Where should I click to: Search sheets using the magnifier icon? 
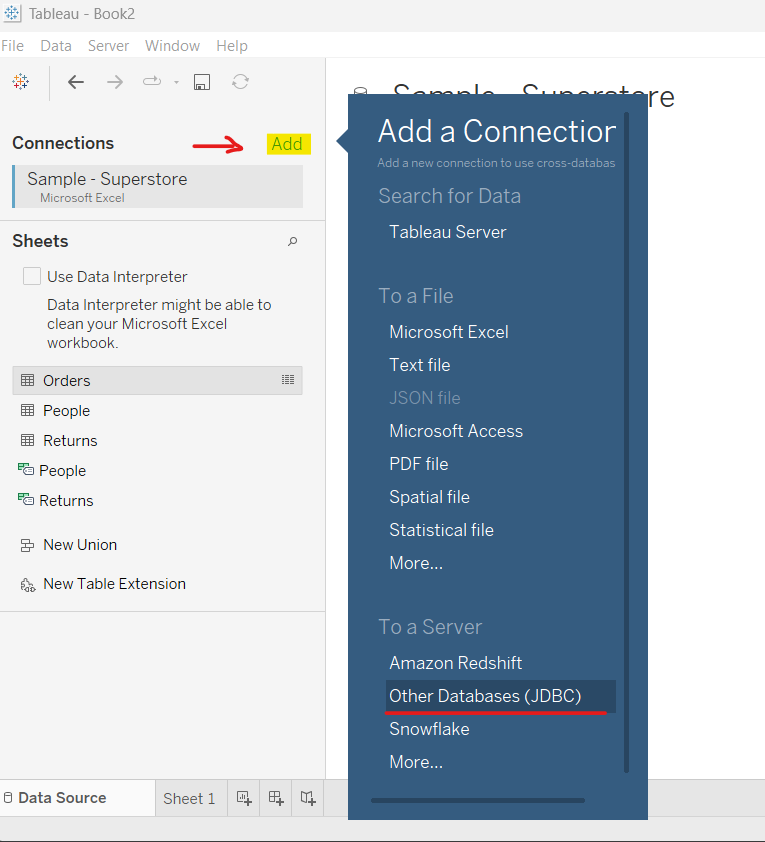293,242
